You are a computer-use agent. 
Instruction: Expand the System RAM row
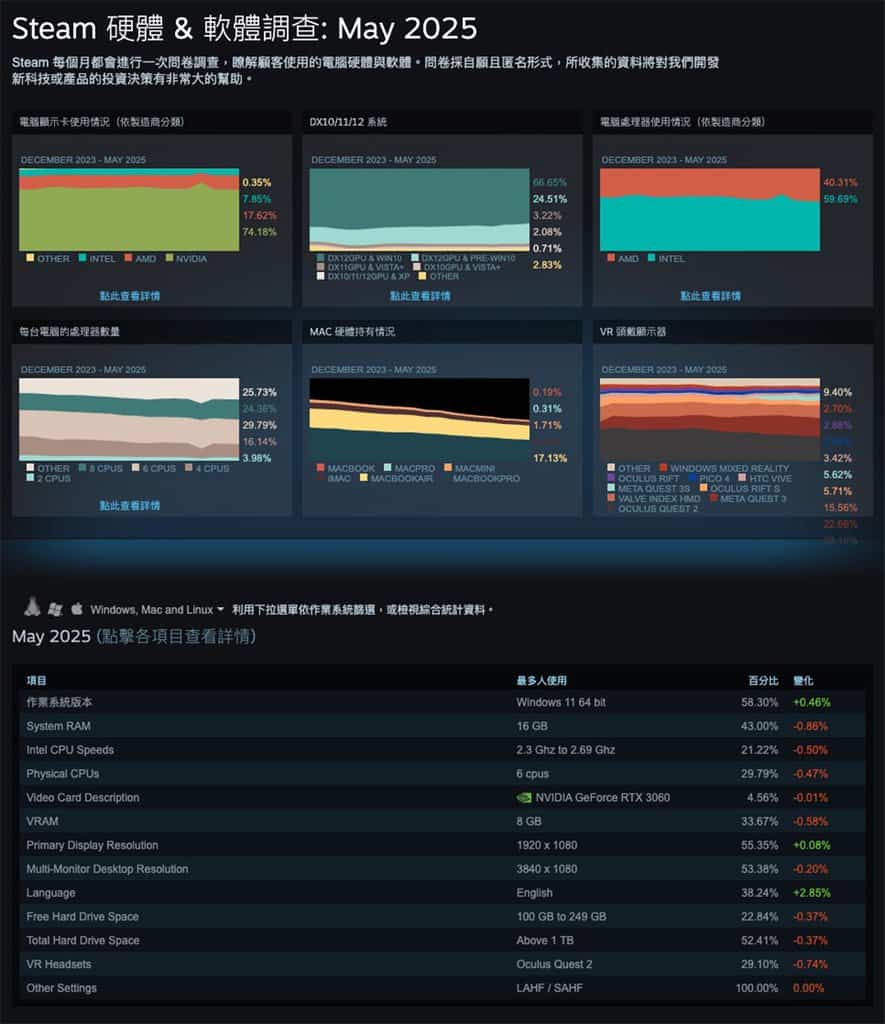[x=58, y=726]
